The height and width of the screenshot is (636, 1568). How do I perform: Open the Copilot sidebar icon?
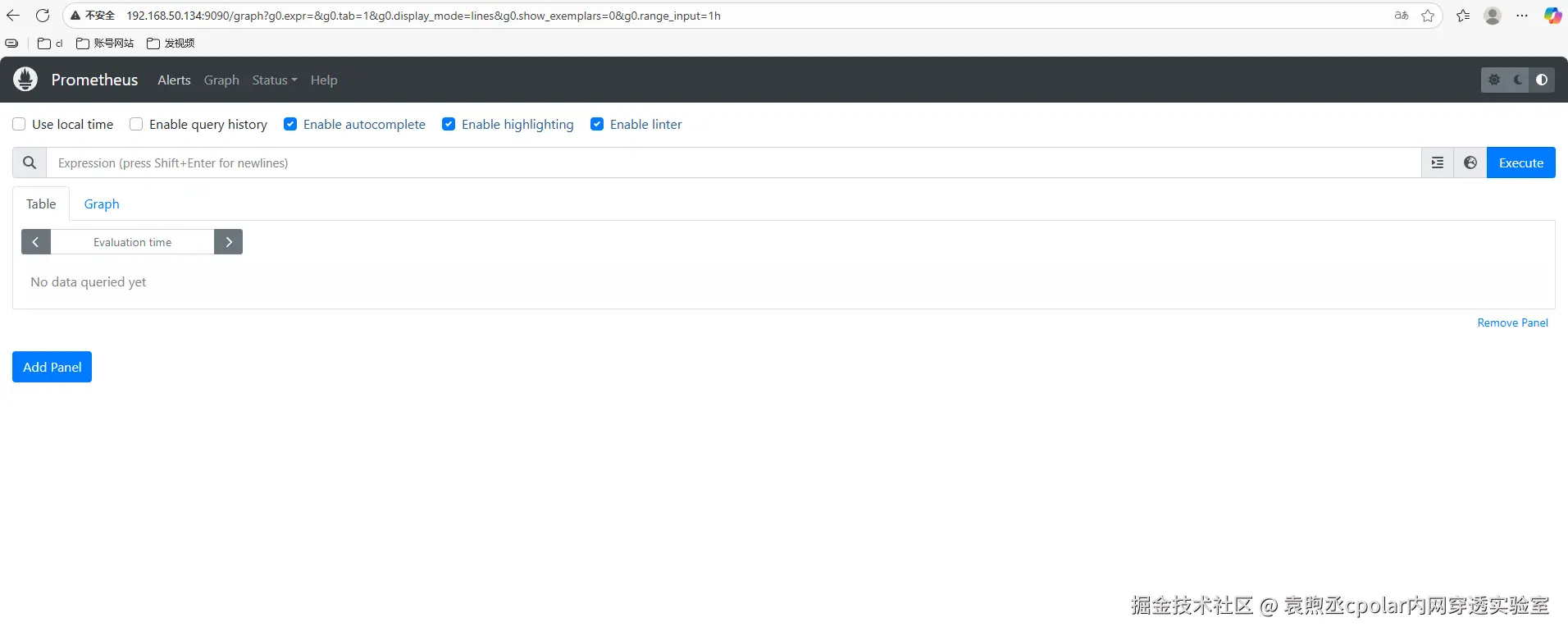1552,16
